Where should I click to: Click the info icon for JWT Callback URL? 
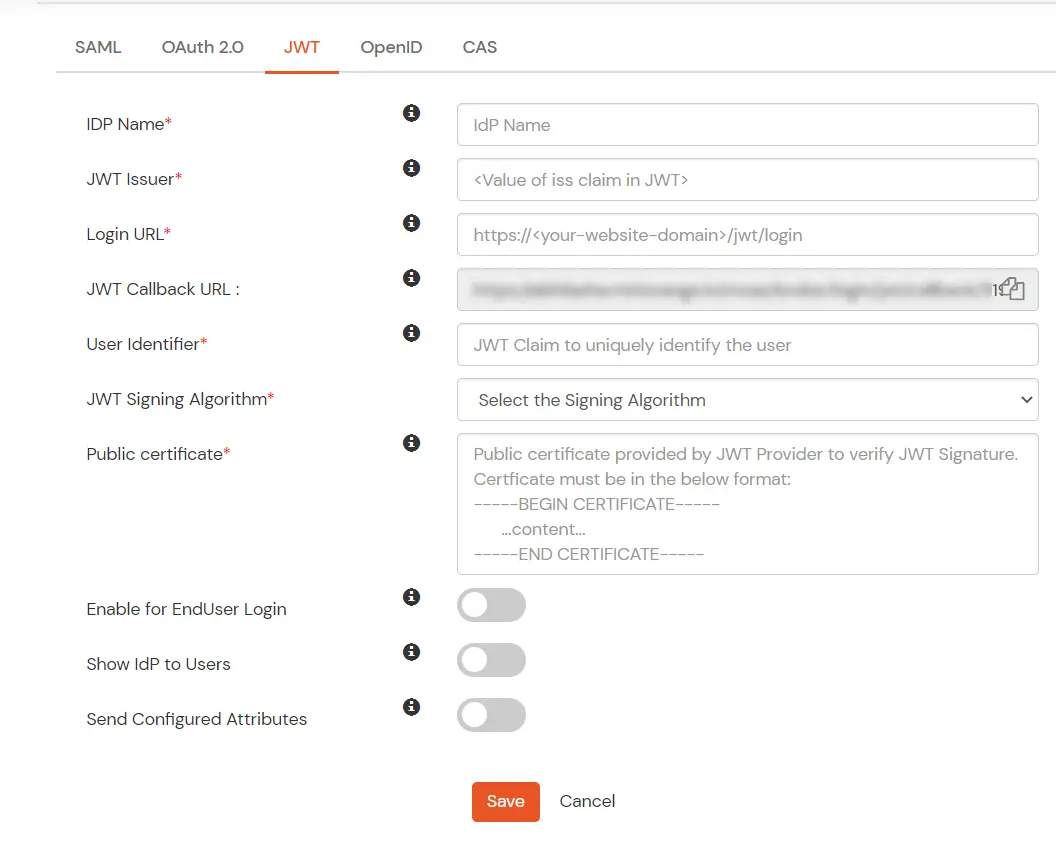[x=410, y=278]
